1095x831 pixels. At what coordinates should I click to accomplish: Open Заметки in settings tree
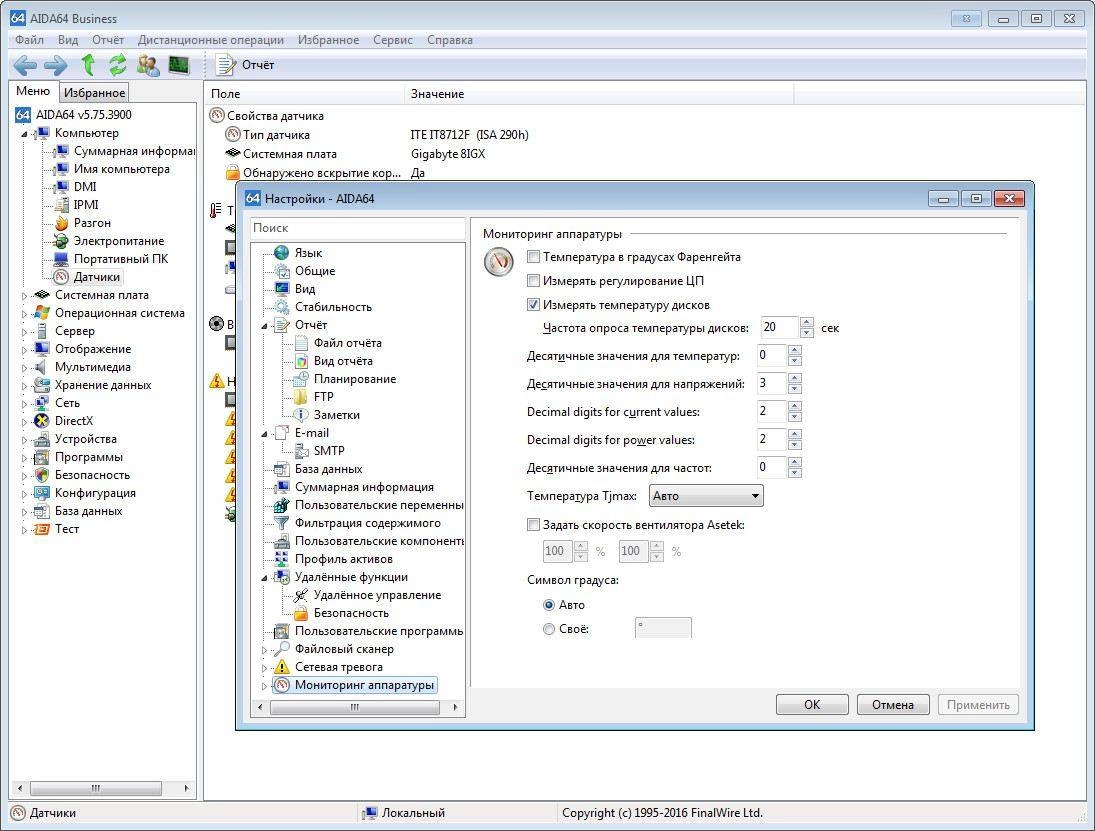tap(337, 415)
